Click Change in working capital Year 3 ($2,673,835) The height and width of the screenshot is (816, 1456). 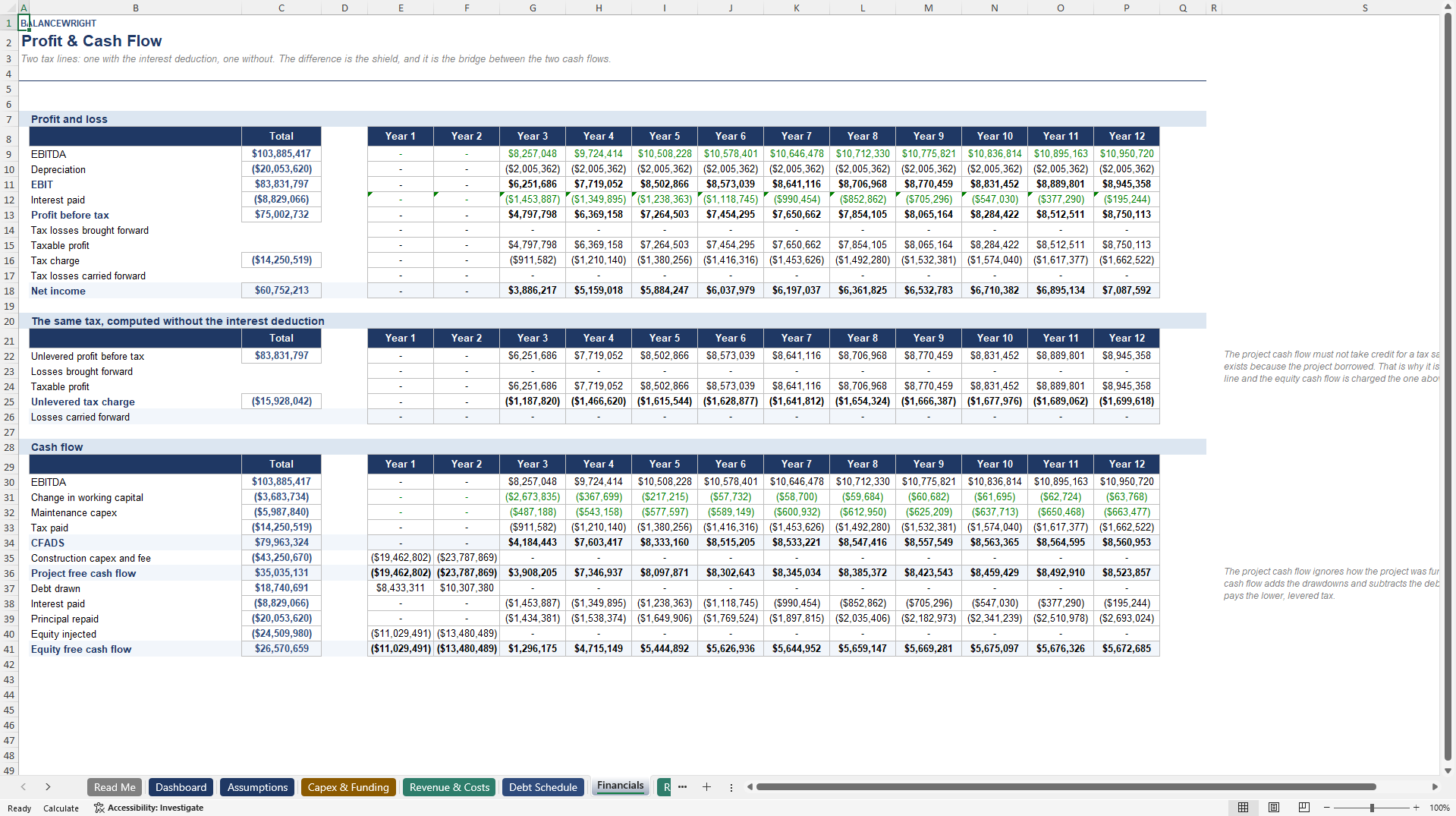pos(533,497)
